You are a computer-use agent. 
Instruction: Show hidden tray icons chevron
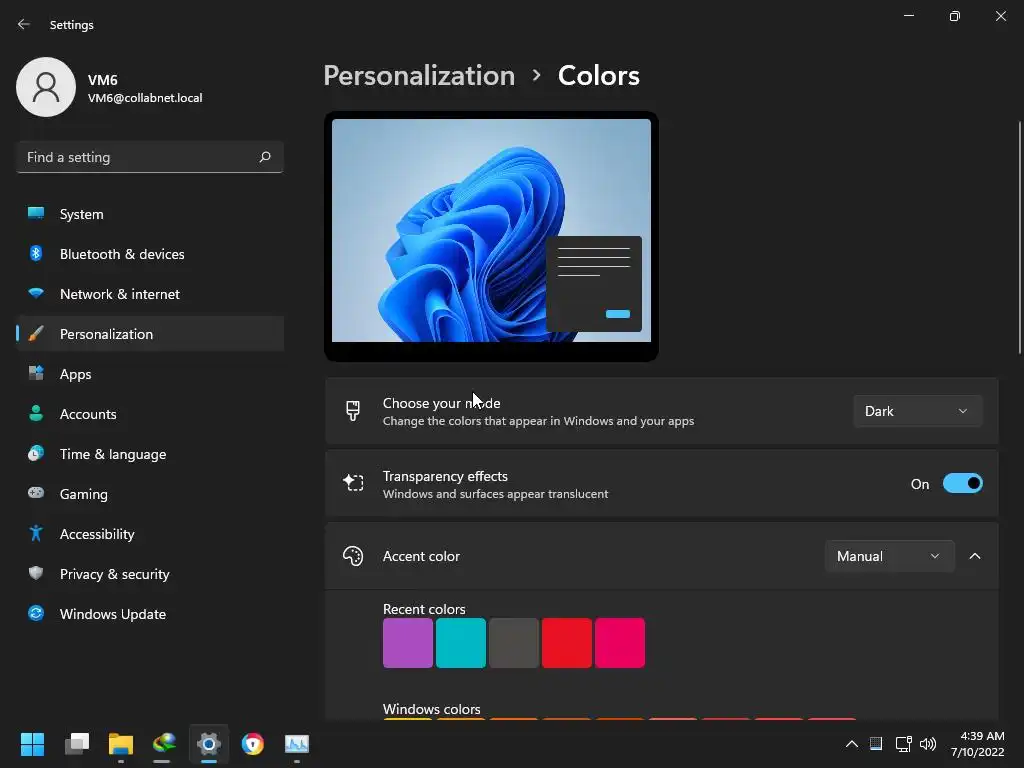coord(852,744)
